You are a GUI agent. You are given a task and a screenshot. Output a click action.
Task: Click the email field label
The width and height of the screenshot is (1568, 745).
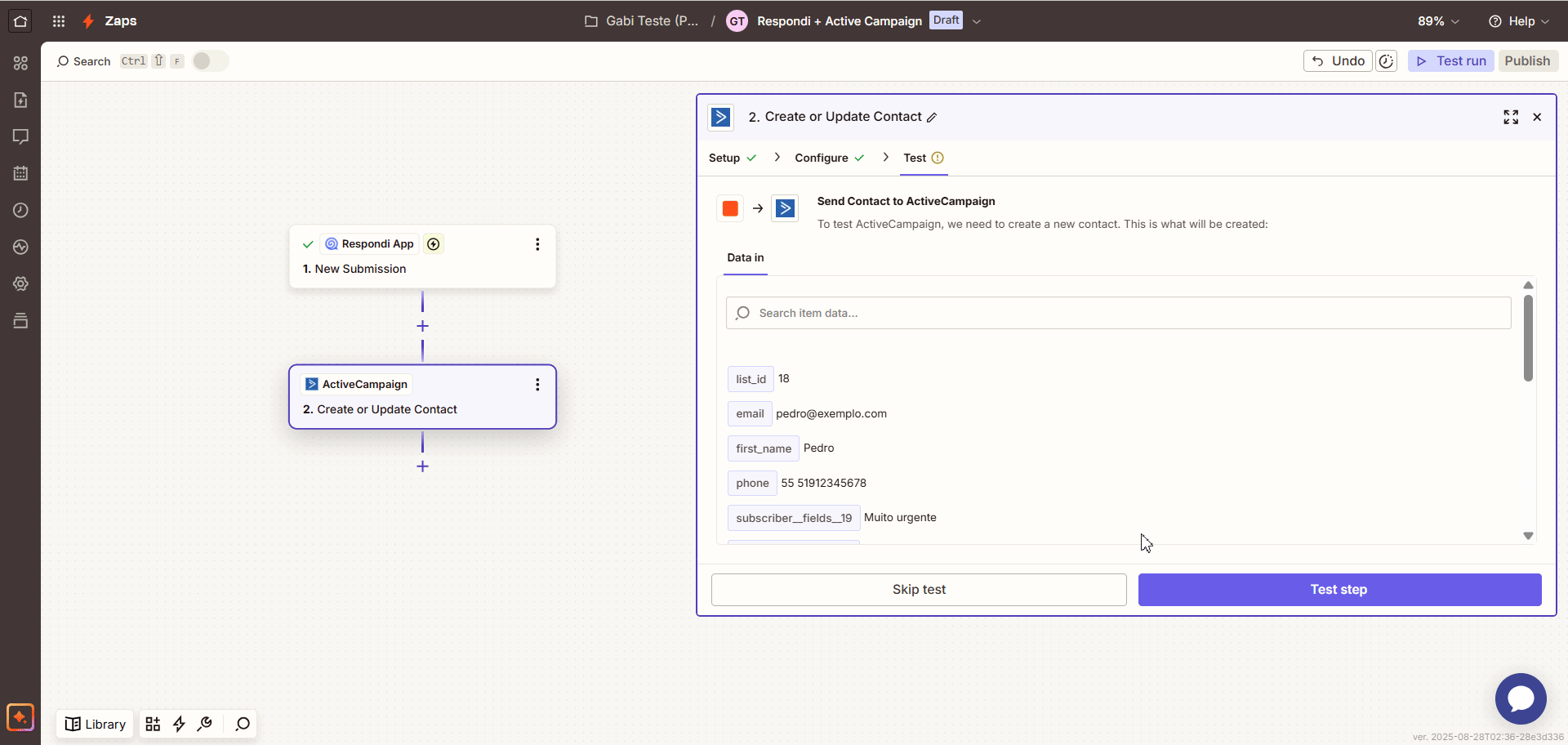pyautogui.click(x=750, y=414)
